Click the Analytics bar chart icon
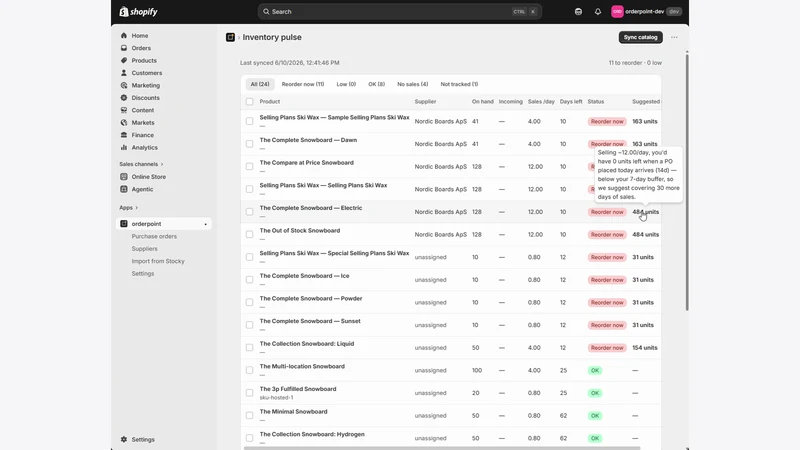 (x=123, y=147)
